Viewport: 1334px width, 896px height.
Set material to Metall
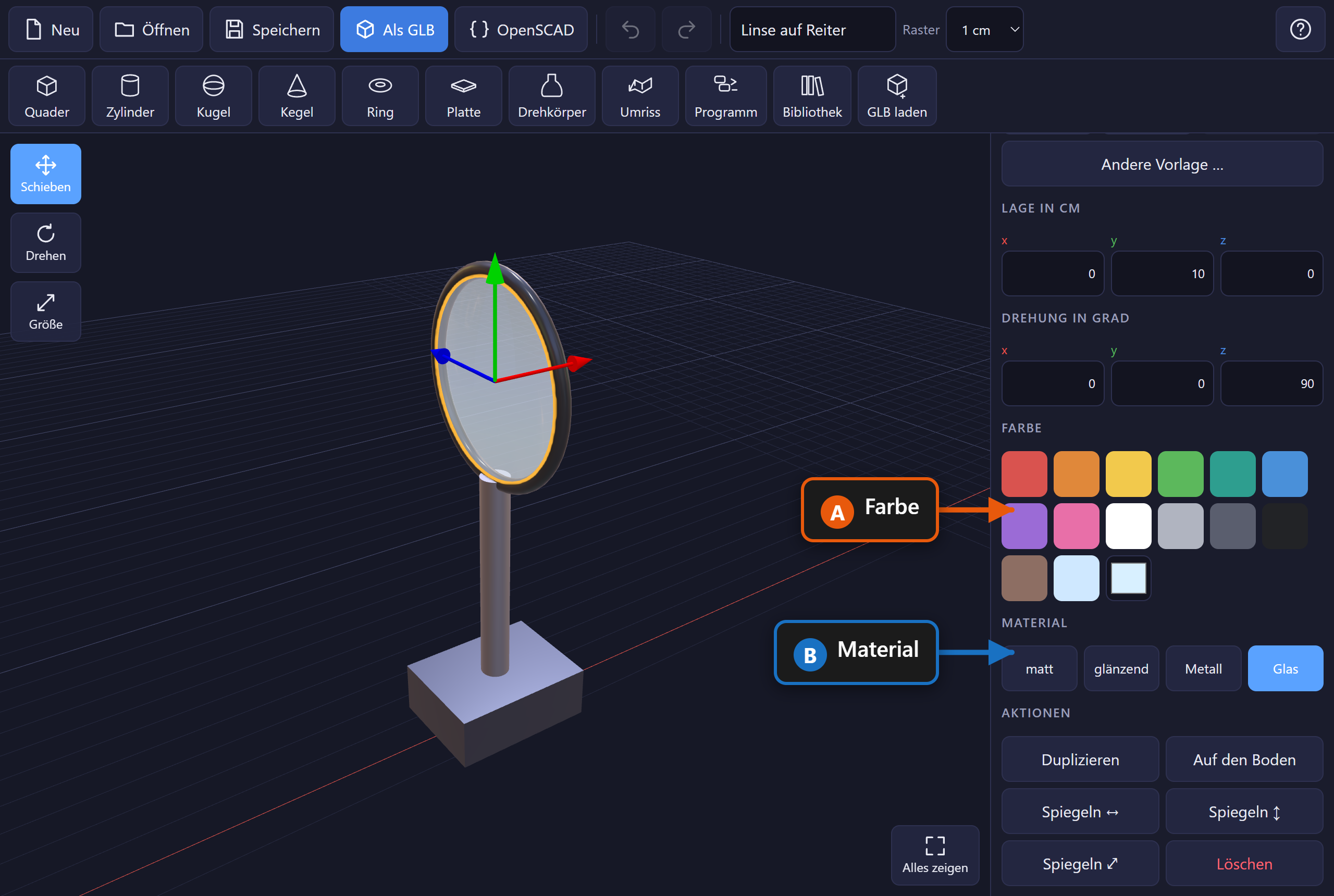[x=1203, y=668]
